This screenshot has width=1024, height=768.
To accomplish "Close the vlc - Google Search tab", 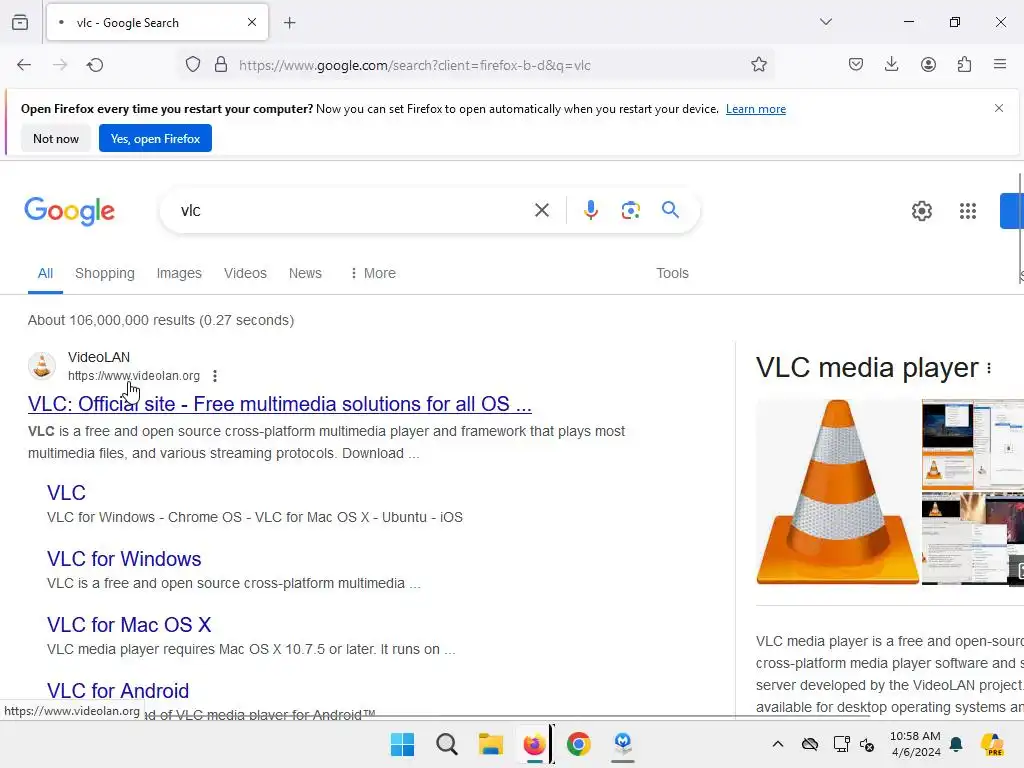I will click(252, 22).
